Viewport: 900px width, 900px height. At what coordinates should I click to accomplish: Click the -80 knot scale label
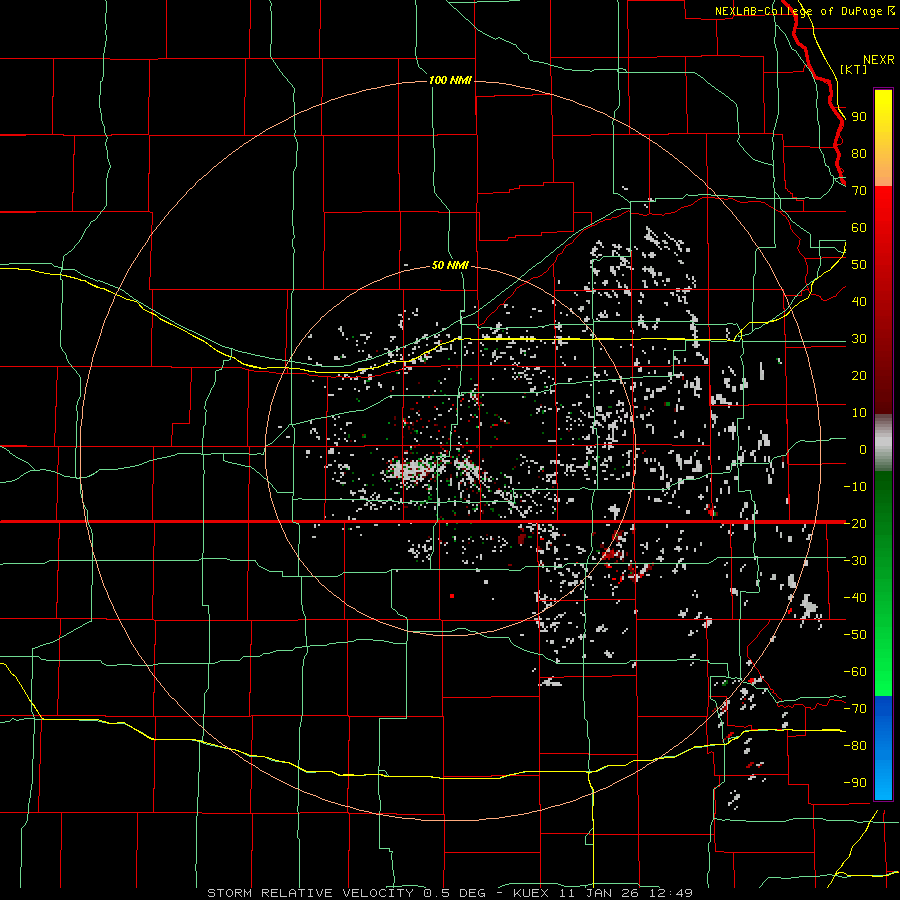click(x=855, y=746)
